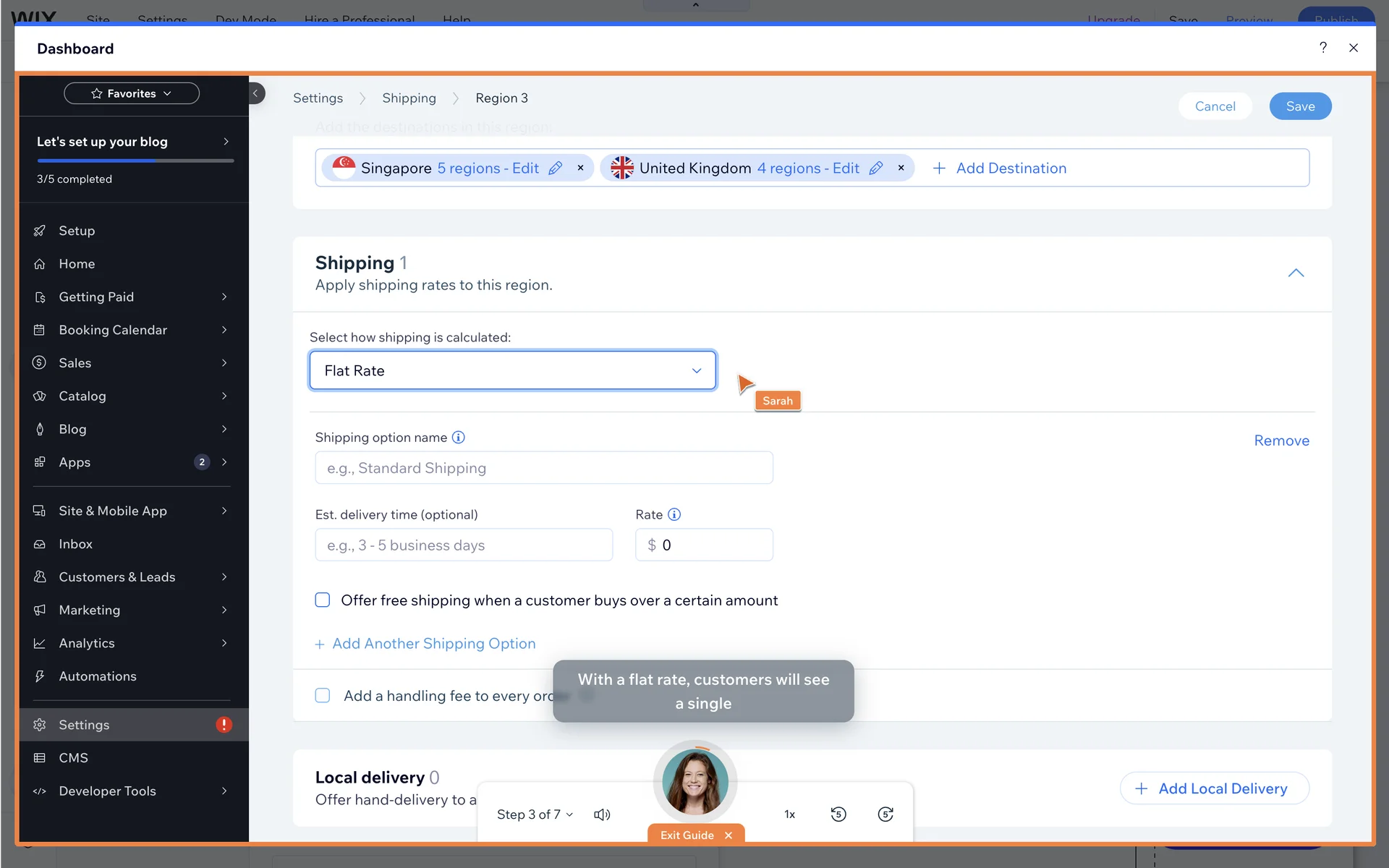
Task: Click the Rate info icon
Action: [x=674, y=514]
